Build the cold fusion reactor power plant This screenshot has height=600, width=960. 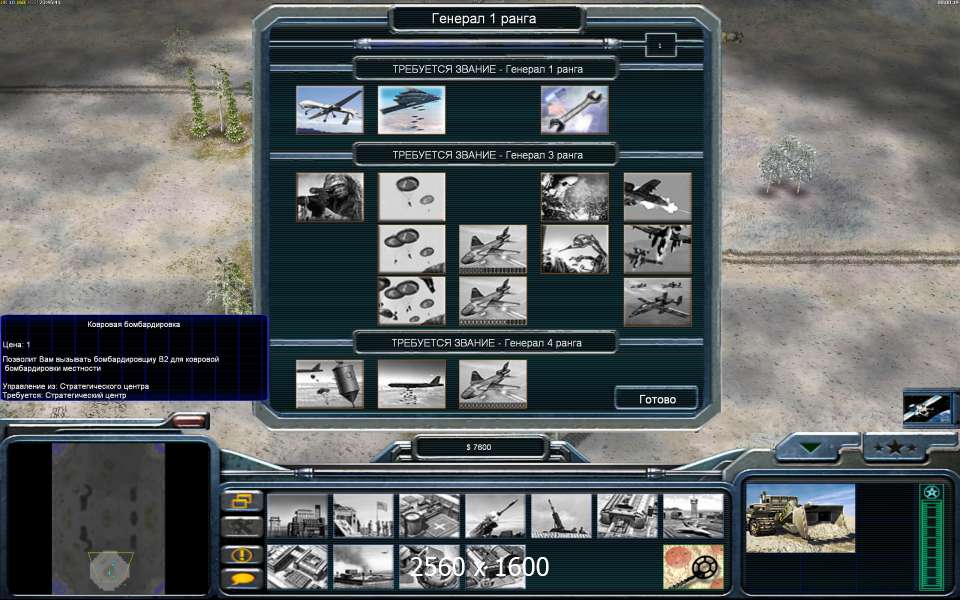click(x=297, y=516)
